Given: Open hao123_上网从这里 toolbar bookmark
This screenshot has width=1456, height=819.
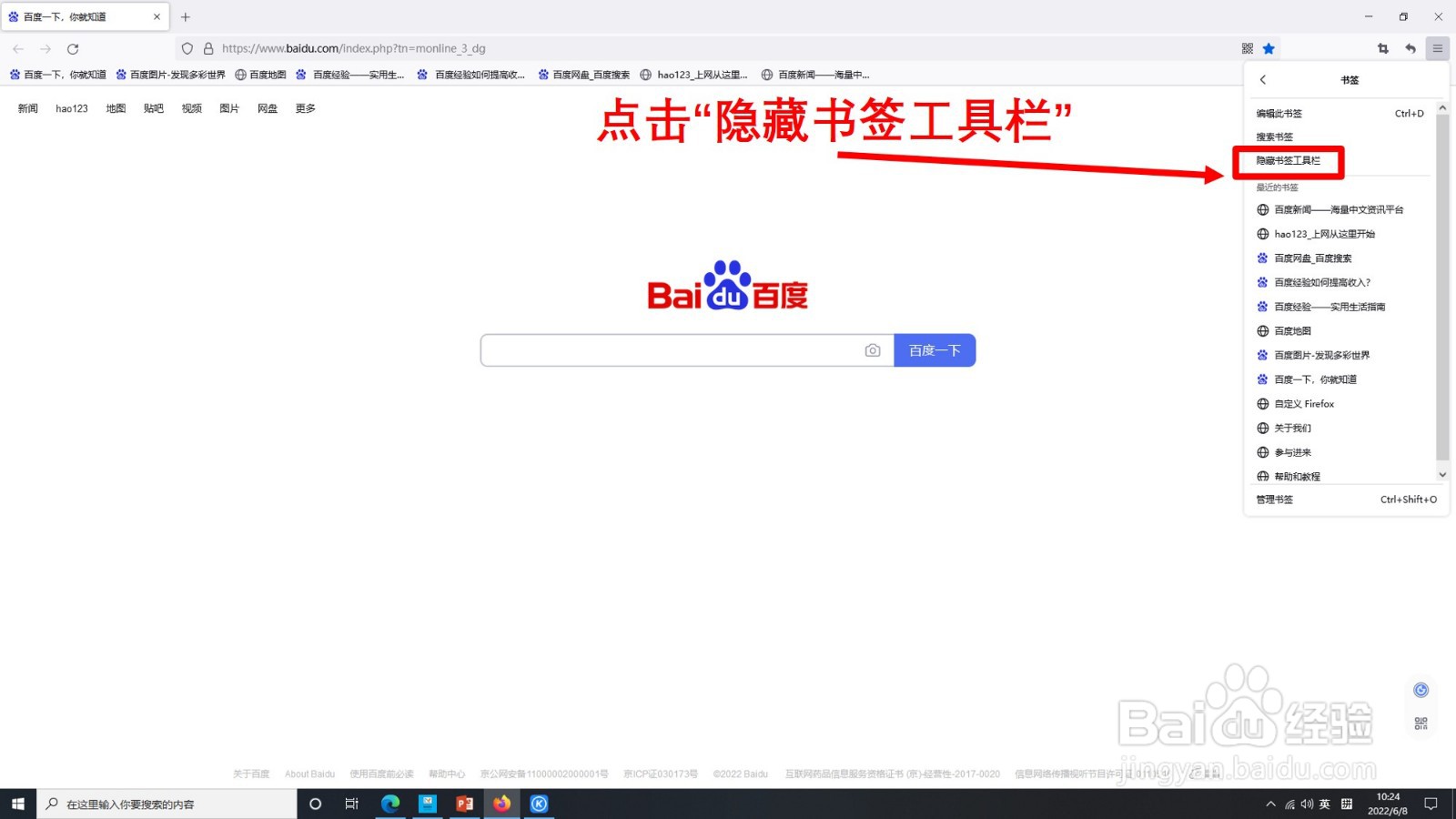Looking at the screenshot, I should pyautogui.click(x=693, y=75).
